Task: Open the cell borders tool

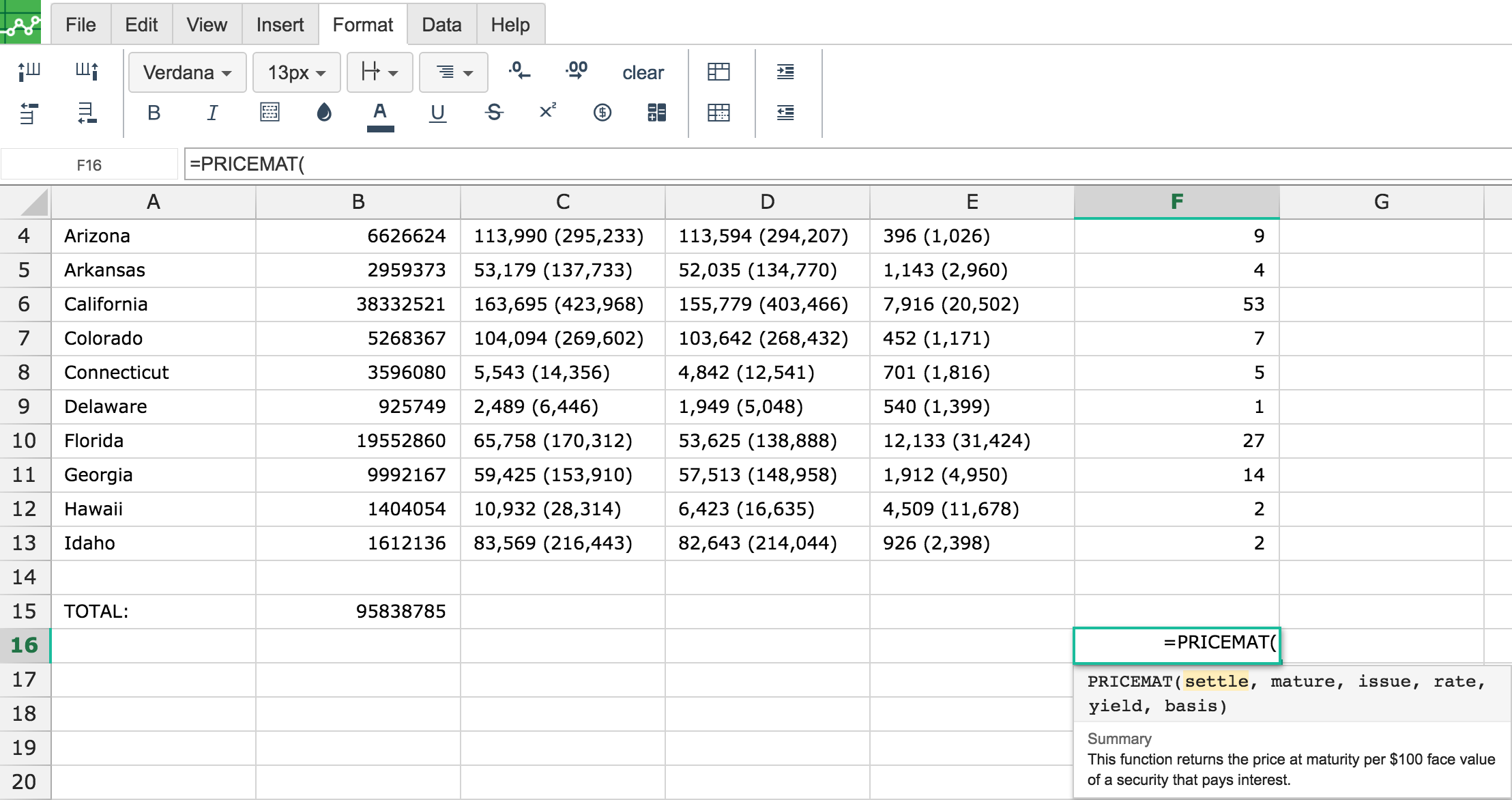Action: (x=270, y=113)
